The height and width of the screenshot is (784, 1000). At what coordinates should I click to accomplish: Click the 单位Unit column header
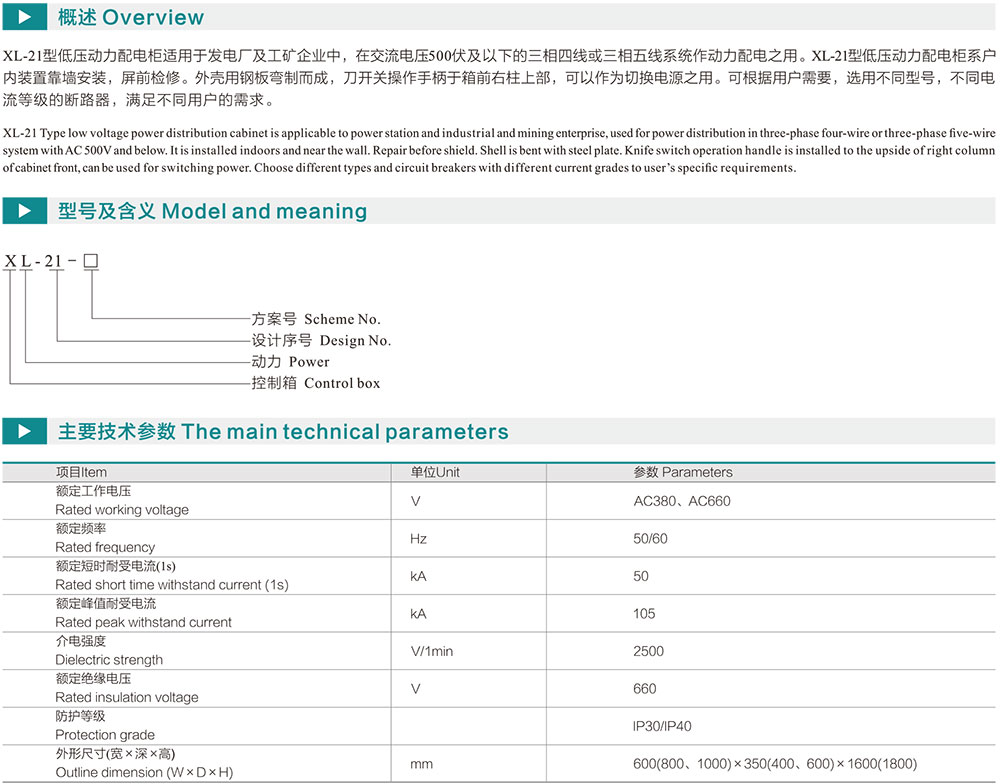tap(435, 472)
